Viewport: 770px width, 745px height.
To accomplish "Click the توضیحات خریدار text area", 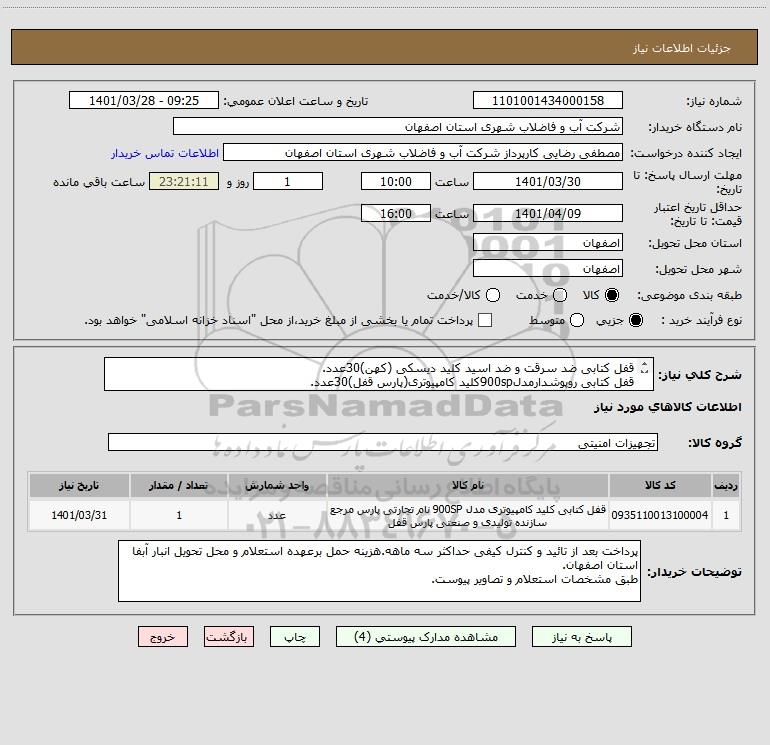I will click(379, 571).
